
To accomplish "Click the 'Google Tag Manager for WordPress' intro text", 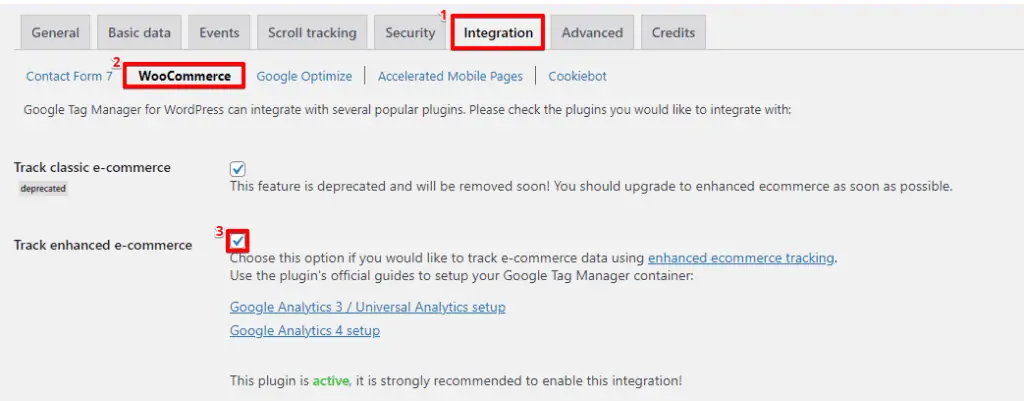I will 408,110.
